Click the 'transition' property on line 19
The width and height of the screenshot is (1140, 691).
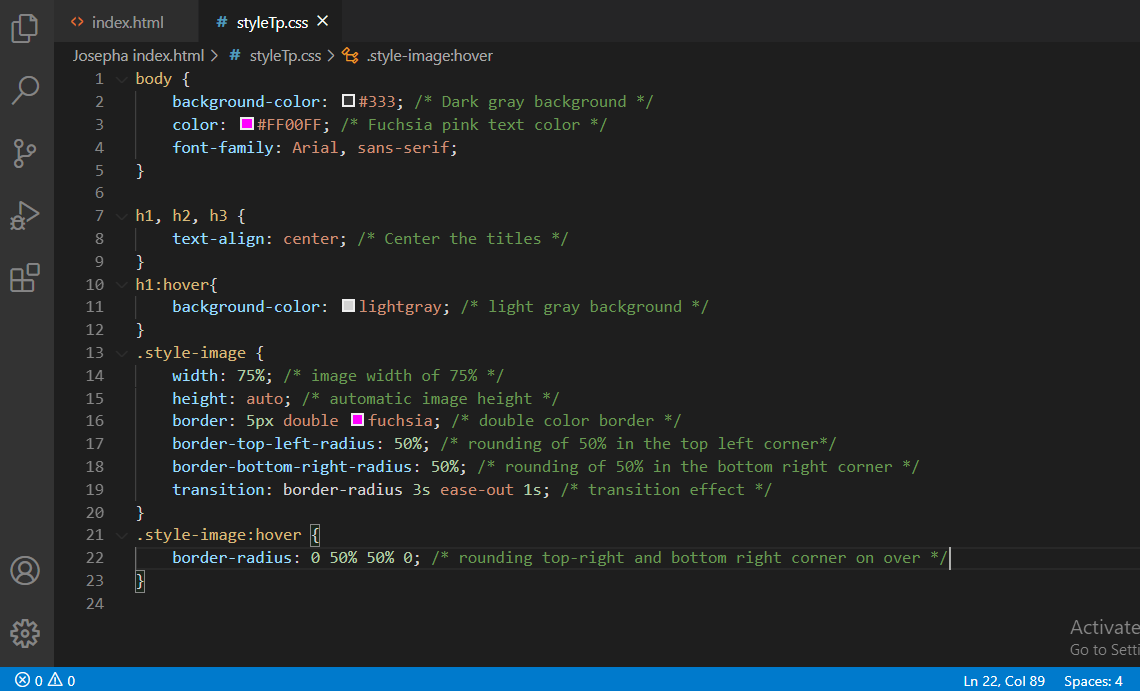[218, 490]
